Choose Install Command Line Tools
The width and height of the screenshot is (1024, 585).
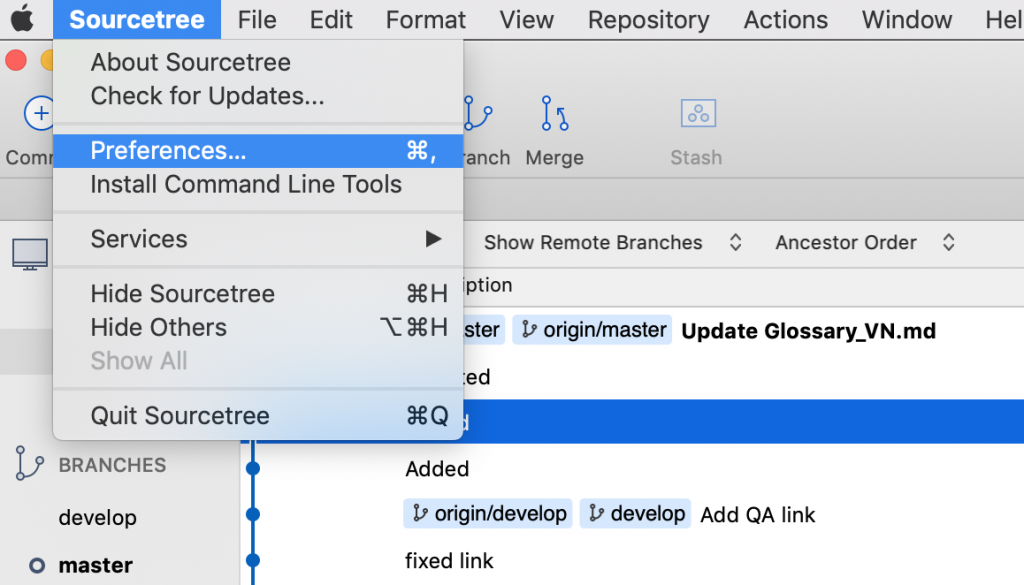[258, 185]
